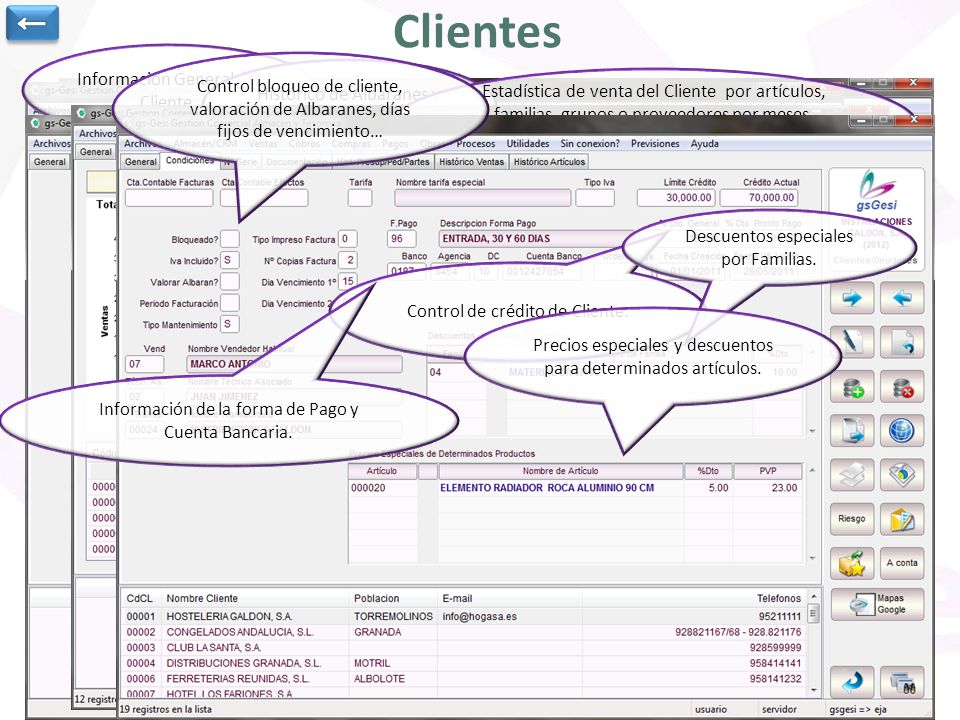Click the edit record pen icon

click(852, 342)
